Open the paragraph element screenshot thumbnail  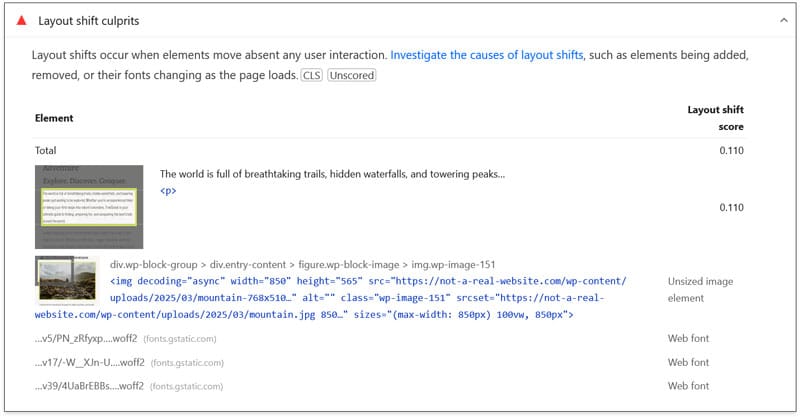pos(89,207)
